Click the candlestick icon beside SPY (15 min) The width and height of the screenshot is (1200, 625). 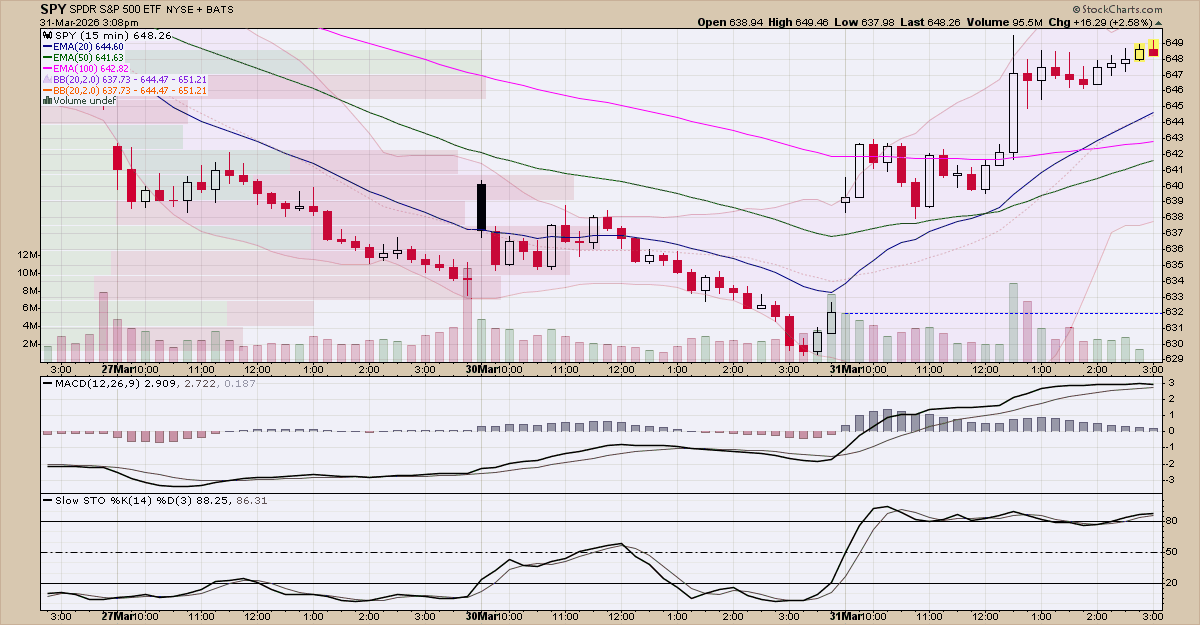tap(47, 35)
